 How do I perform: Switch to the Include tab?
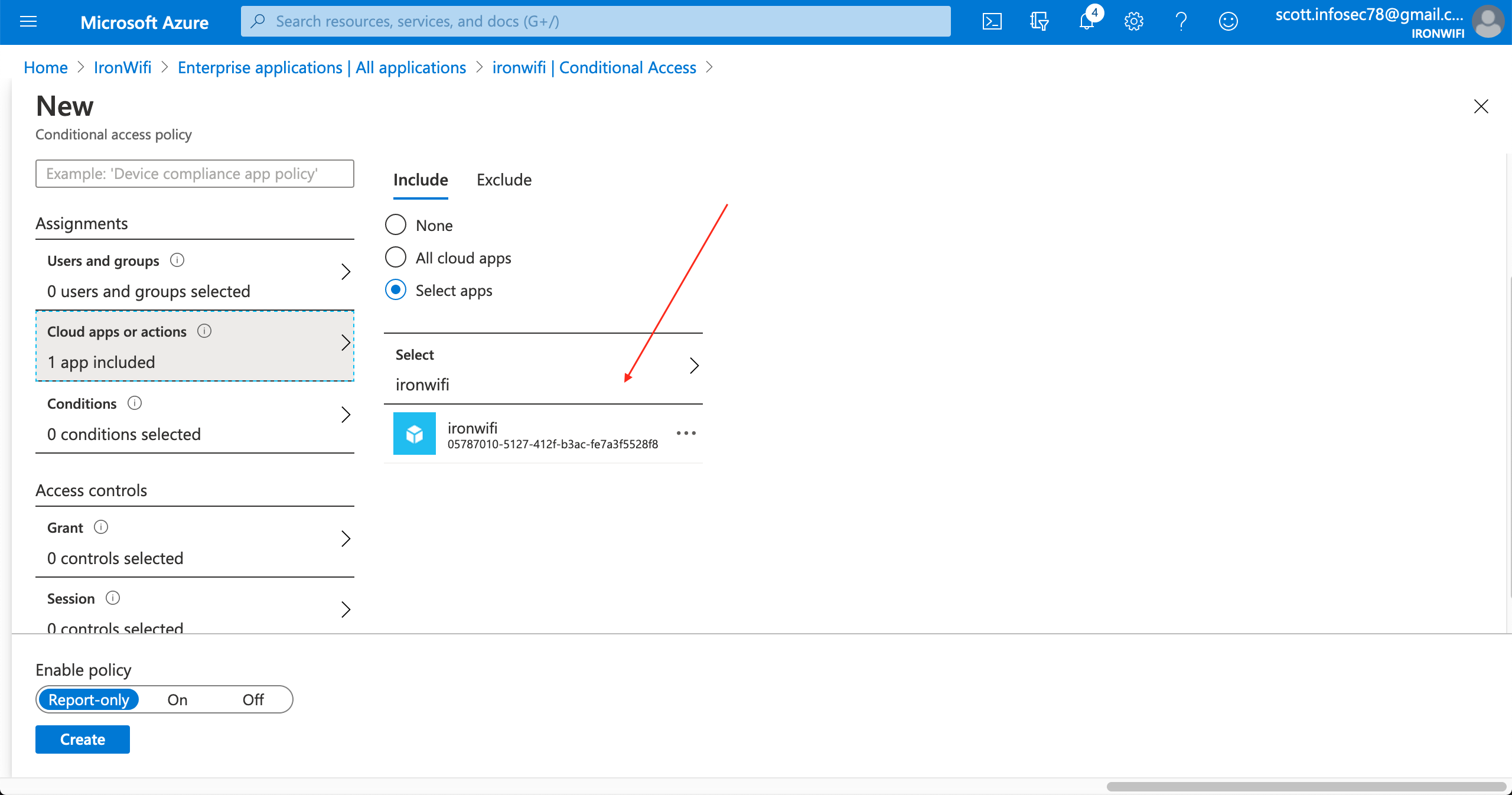coord(419,180)
